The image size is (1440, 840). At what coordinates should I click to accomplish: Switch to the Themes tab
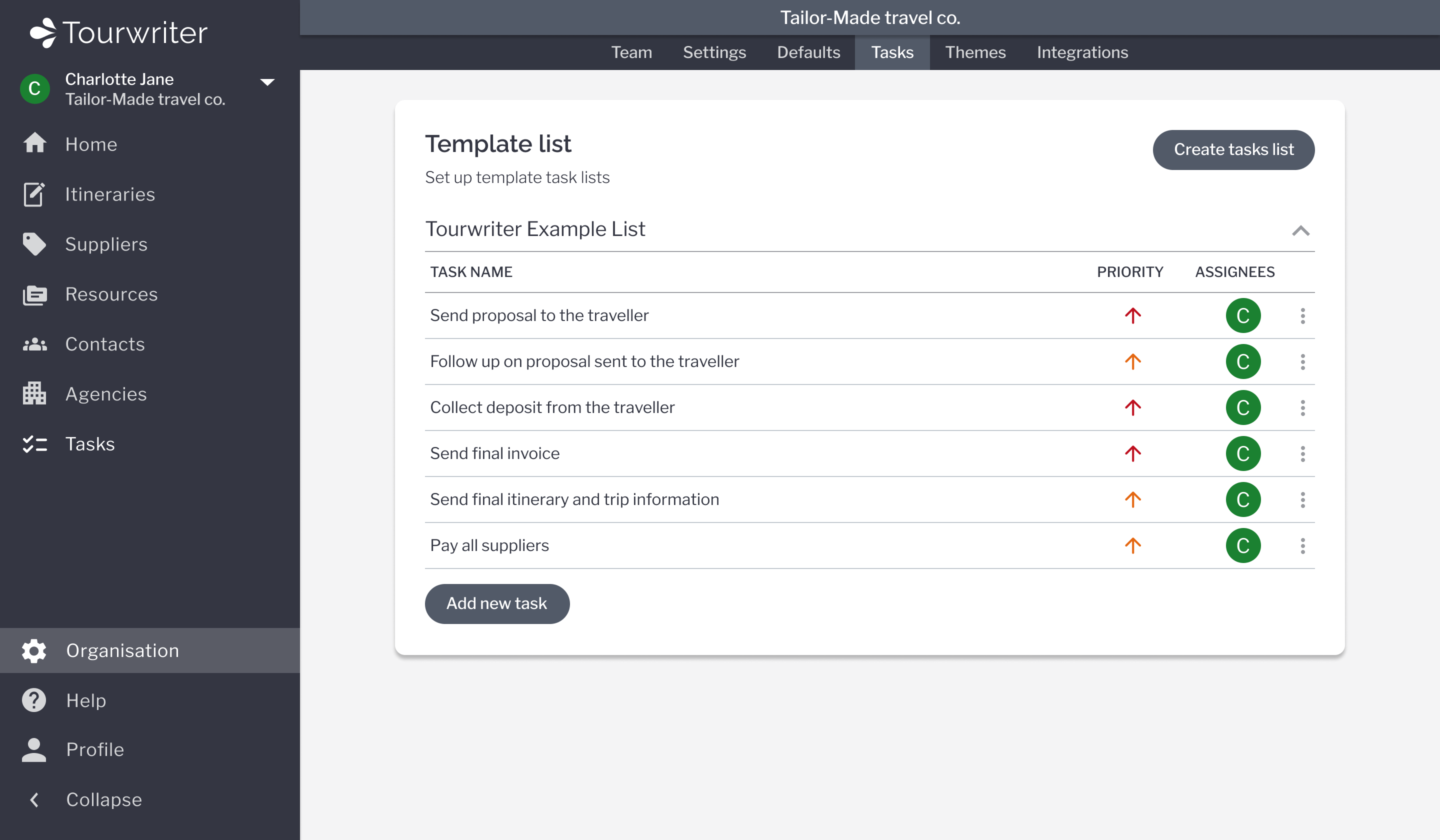point(975,52)
